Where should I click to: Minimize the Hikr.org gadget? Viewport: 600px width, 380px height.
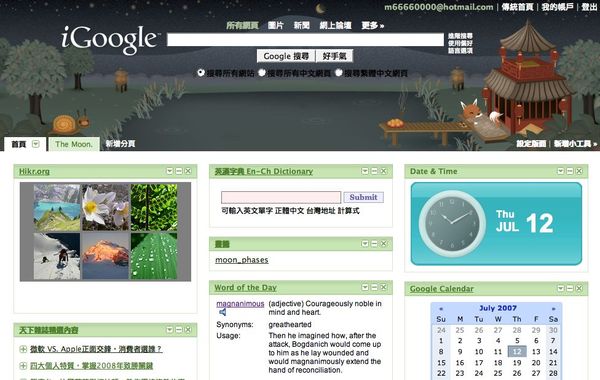tap(179, 171)
